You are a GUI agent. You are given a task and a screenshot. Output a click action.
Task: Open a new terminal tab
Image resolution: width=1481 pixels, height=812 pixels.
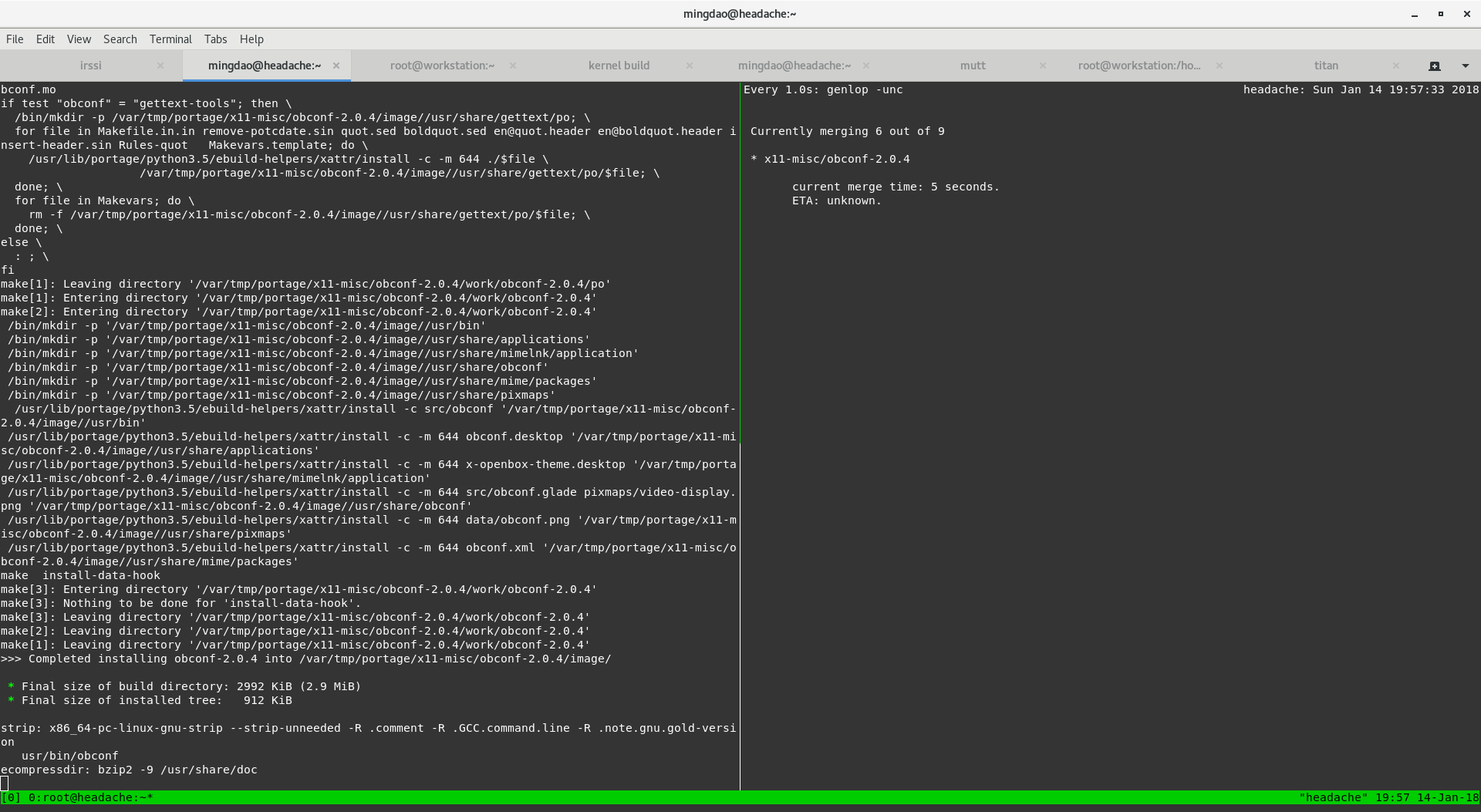click(1435, 66)
